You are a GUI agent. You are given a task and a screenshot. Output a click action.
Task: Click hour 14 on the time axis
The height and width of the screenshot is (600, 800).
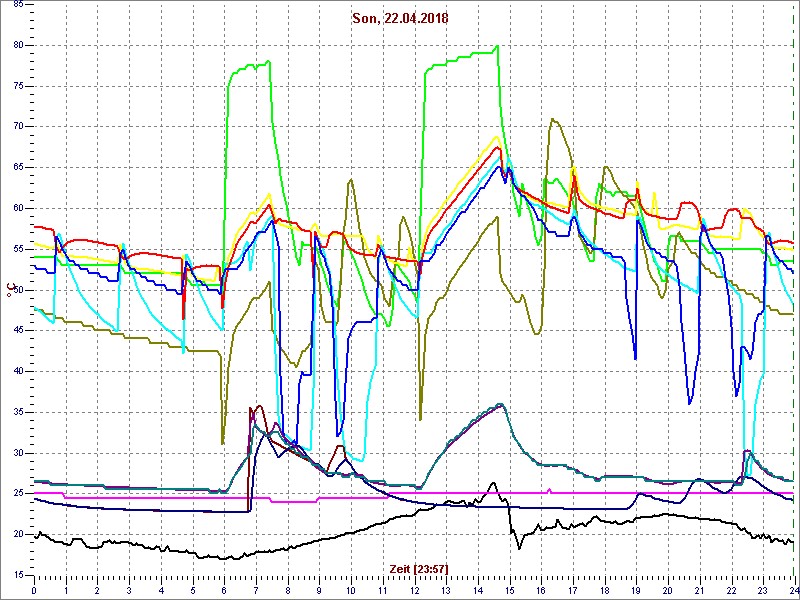point(477,590)
